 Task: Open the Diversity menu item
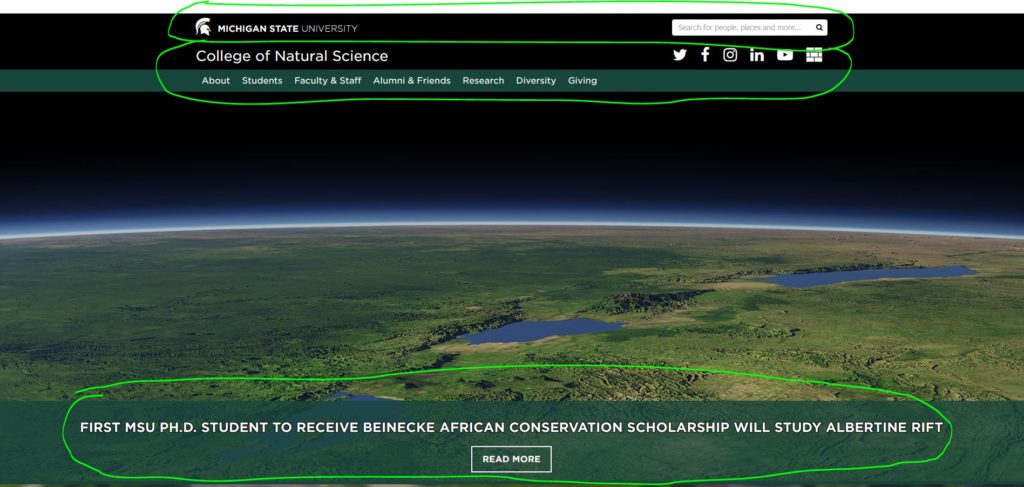pyautogui.click(x=536, y=81)
